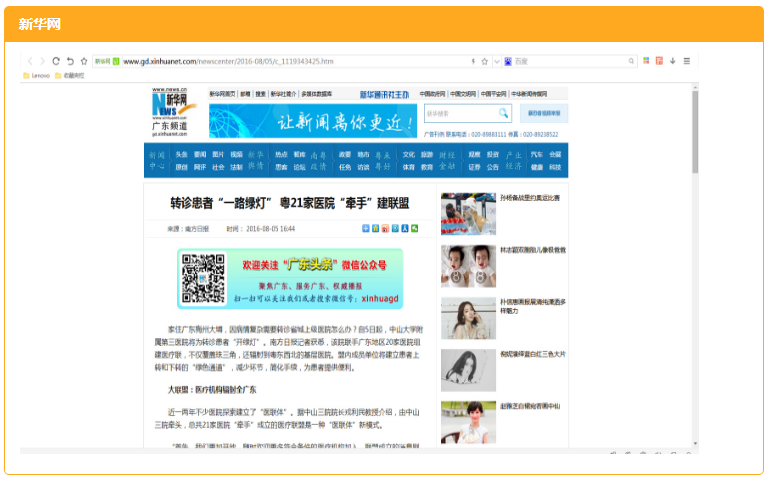Click the undo/restore arrow icon beside refresh
This screenshot has width=768, height=480.
pos(70,61)
